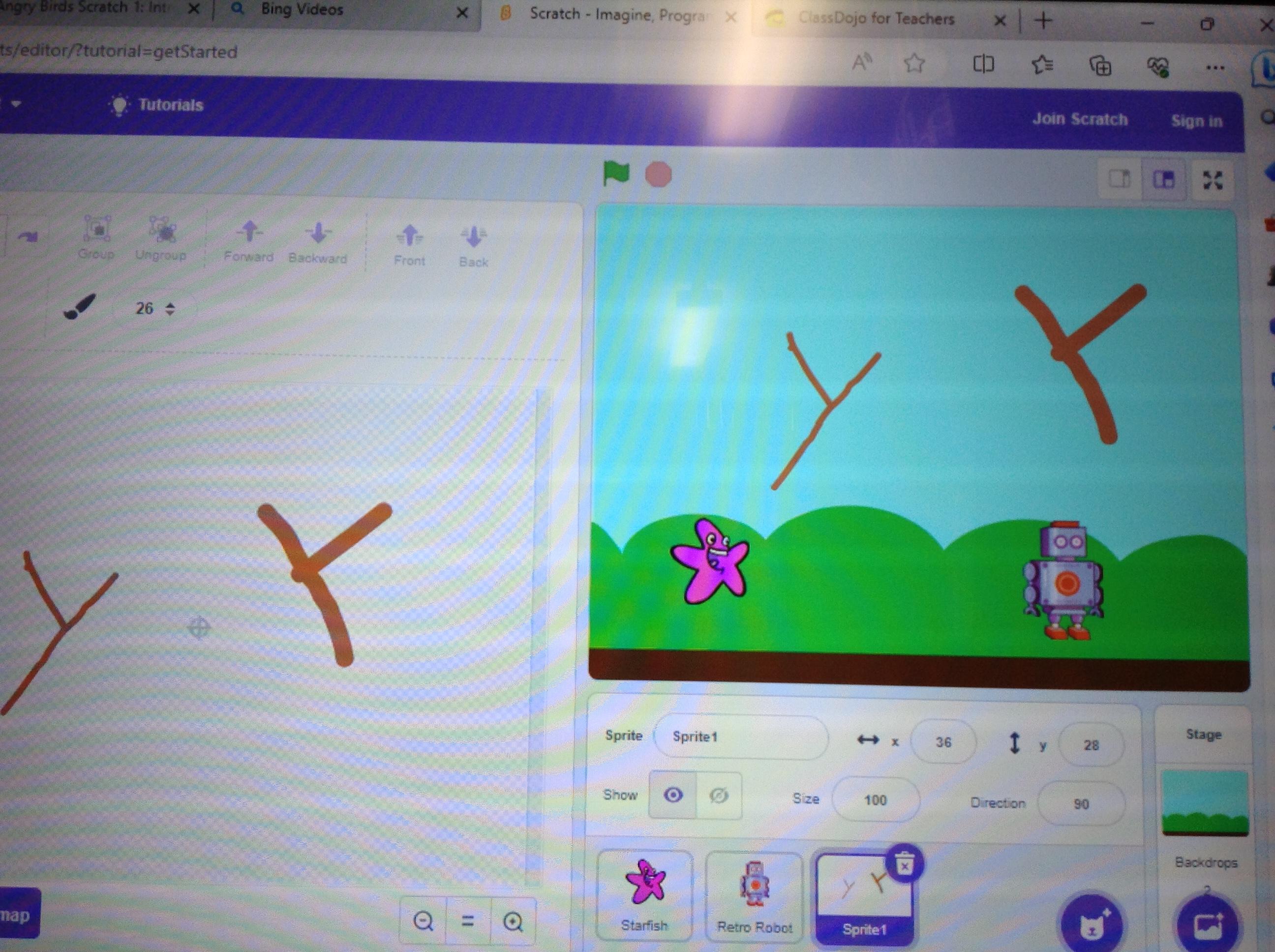Open the Choose a Sprite menu
Image resolution: width=1275 pixels, height=952 pixels.
point(1092,924)
